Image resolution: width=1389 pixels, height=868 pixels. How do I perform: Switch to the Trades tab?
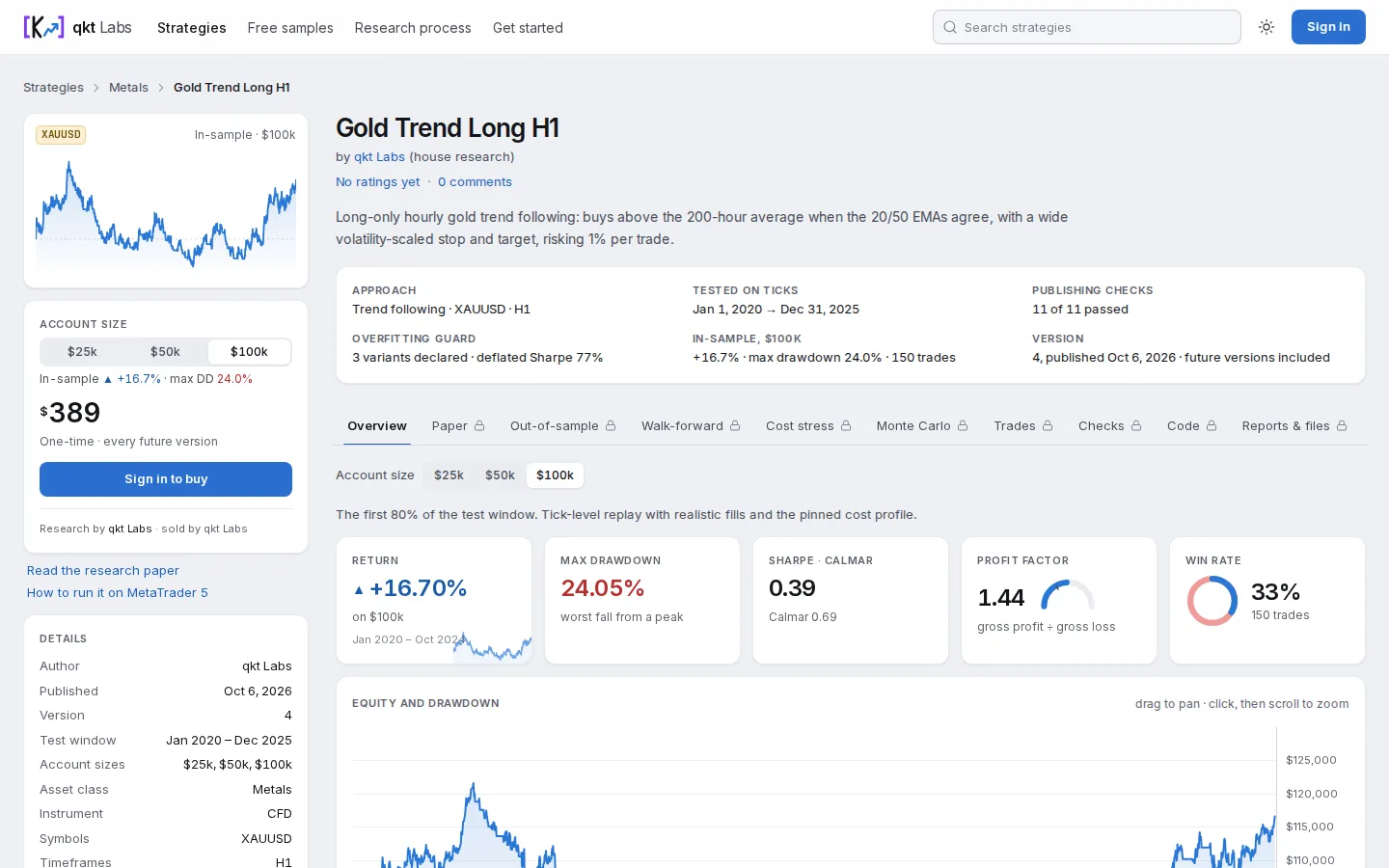click(x=1023, y=425)
